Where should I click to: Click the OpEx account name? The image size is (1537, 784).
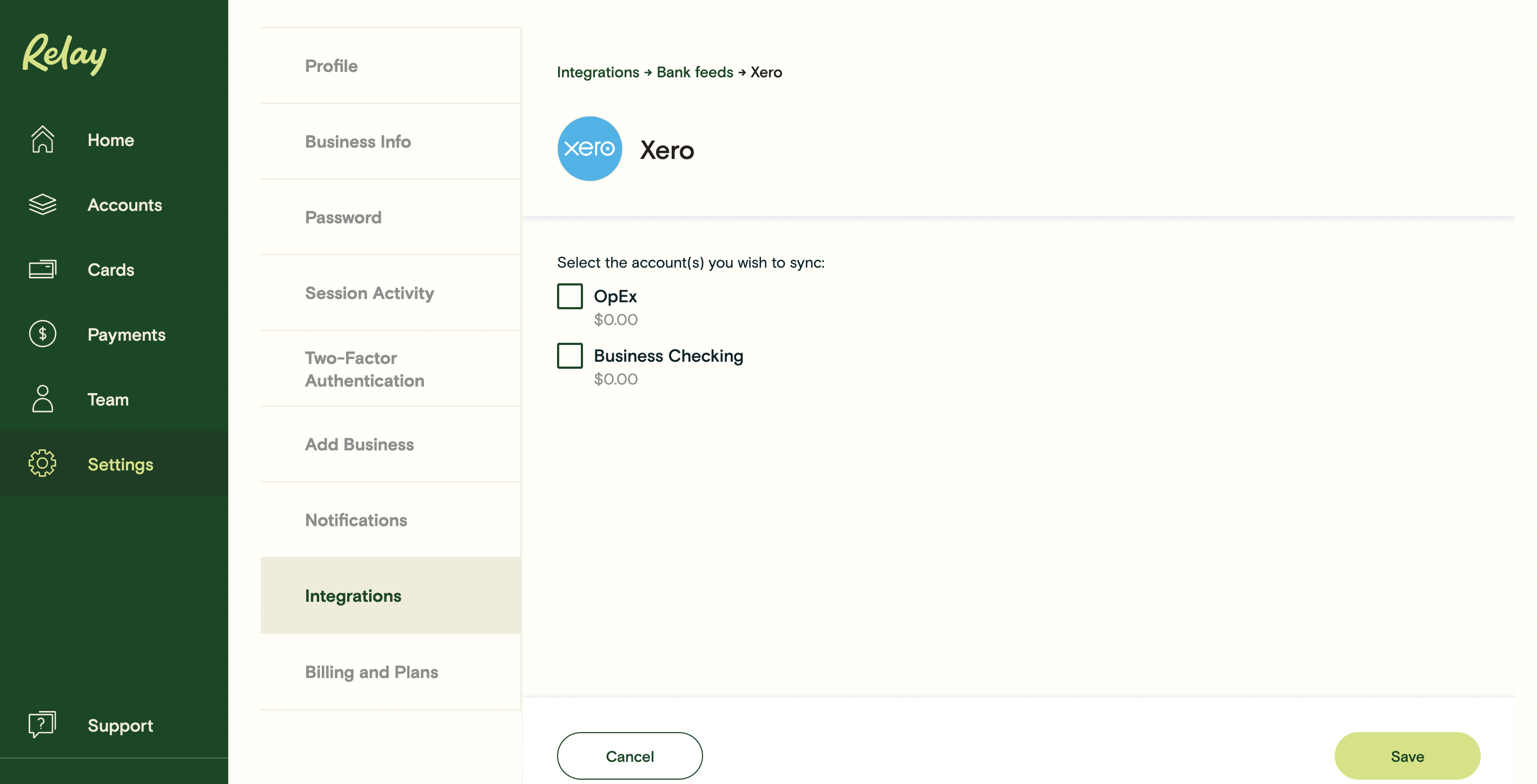pos(615,296)
